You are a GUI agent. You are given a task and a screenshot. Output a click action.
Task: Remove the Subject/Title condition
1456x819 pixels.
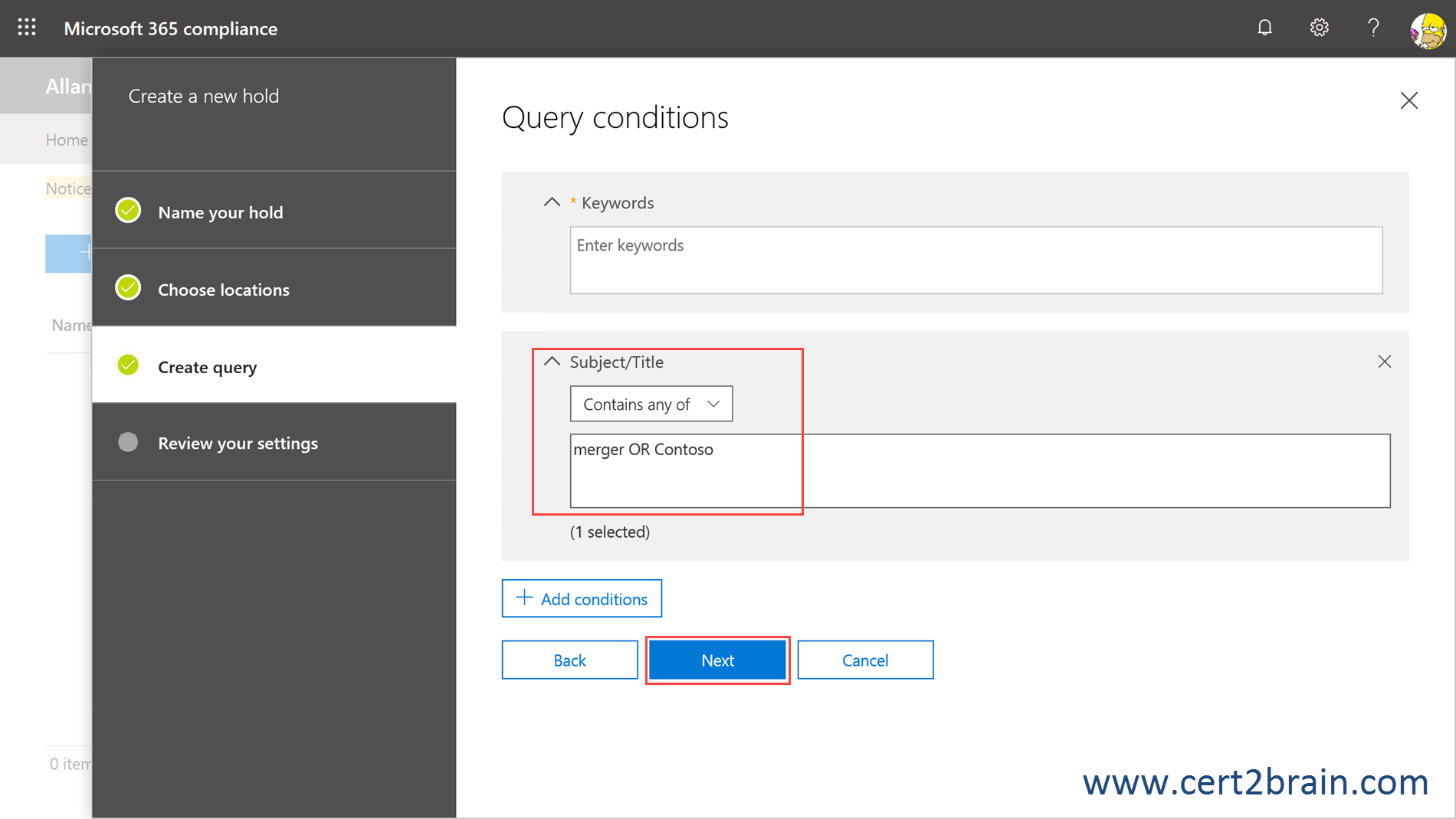coord(1384,362)
